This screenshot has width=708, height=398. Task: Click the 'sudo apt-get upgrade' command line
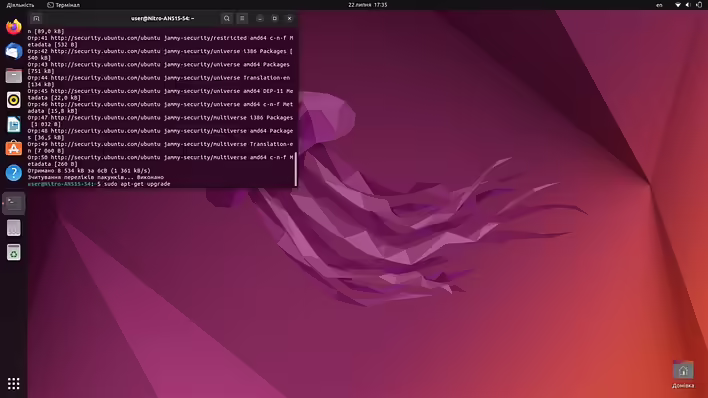(x=137, y=184)
